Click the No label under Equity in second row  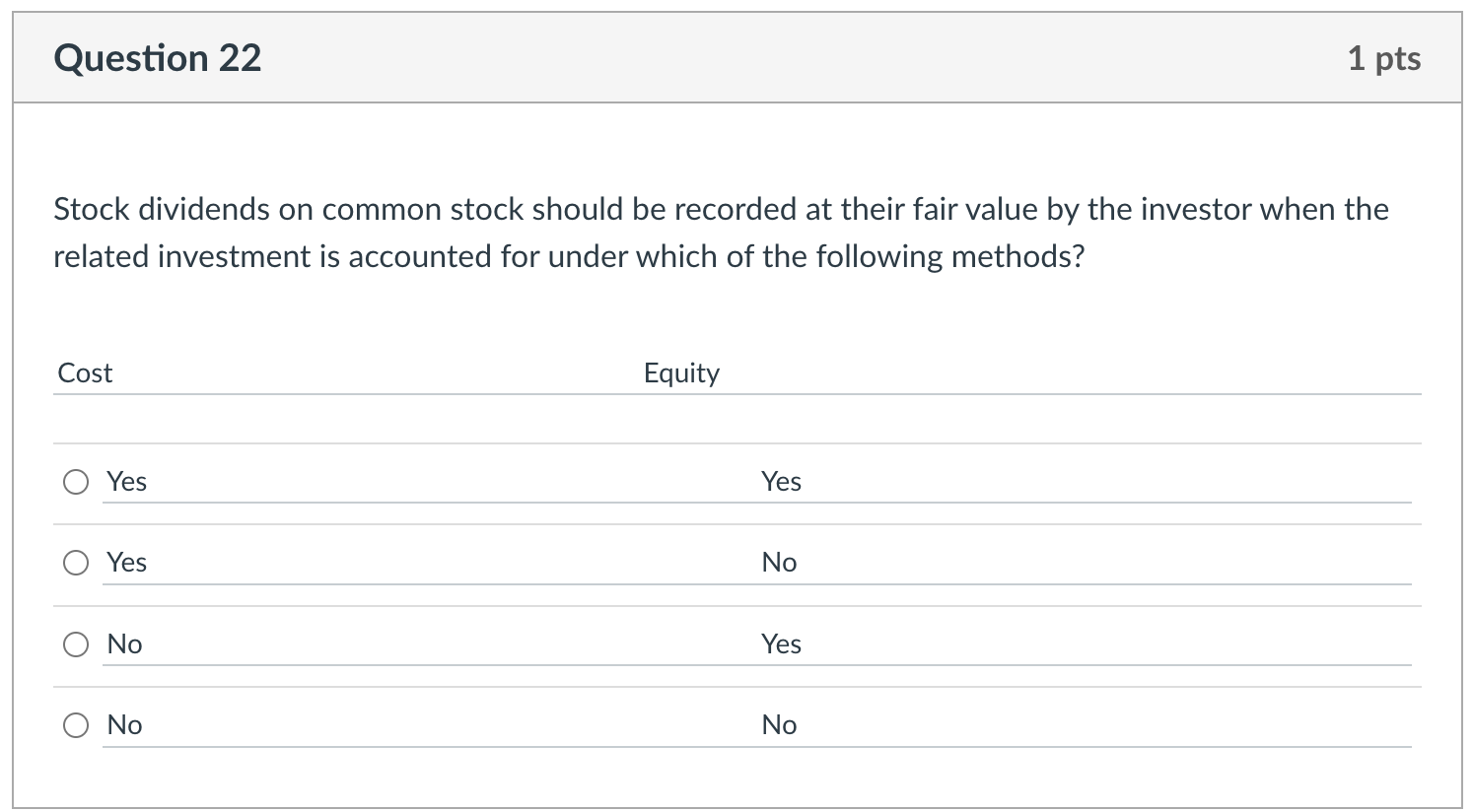coord(779,563)
